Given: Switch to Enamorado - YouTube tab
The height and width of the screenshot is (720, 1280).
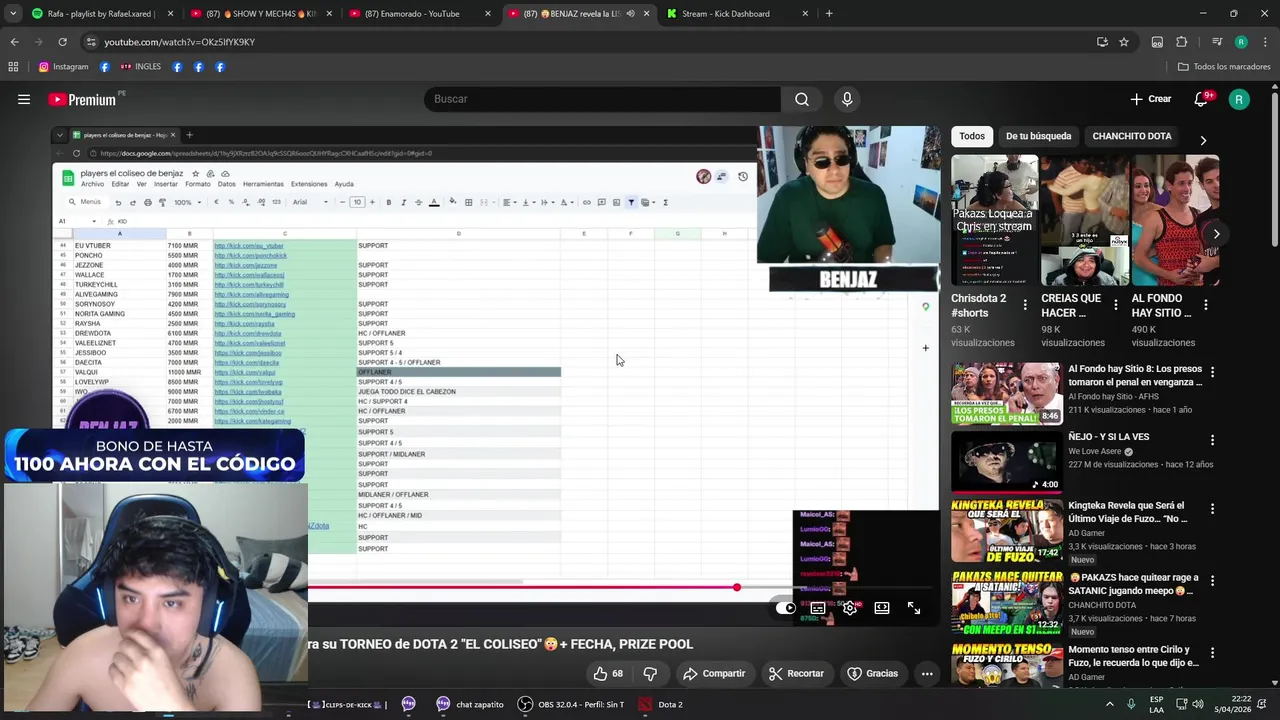Looking at the screenshot, I should click(x=420, y=14).
